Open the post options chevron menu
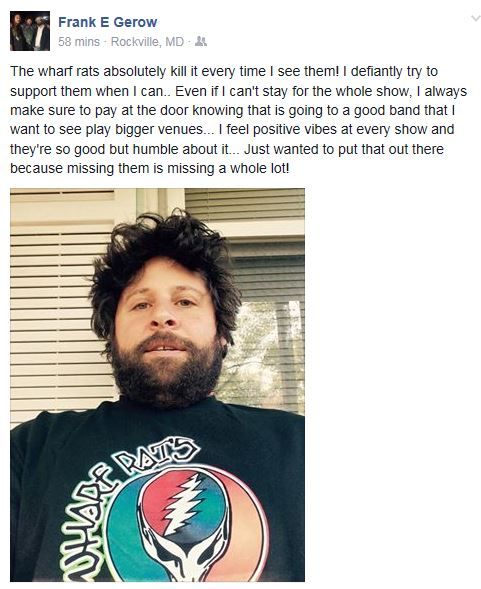Image resolution: width=481 pixels, height=589 pixels. point(476,18)
